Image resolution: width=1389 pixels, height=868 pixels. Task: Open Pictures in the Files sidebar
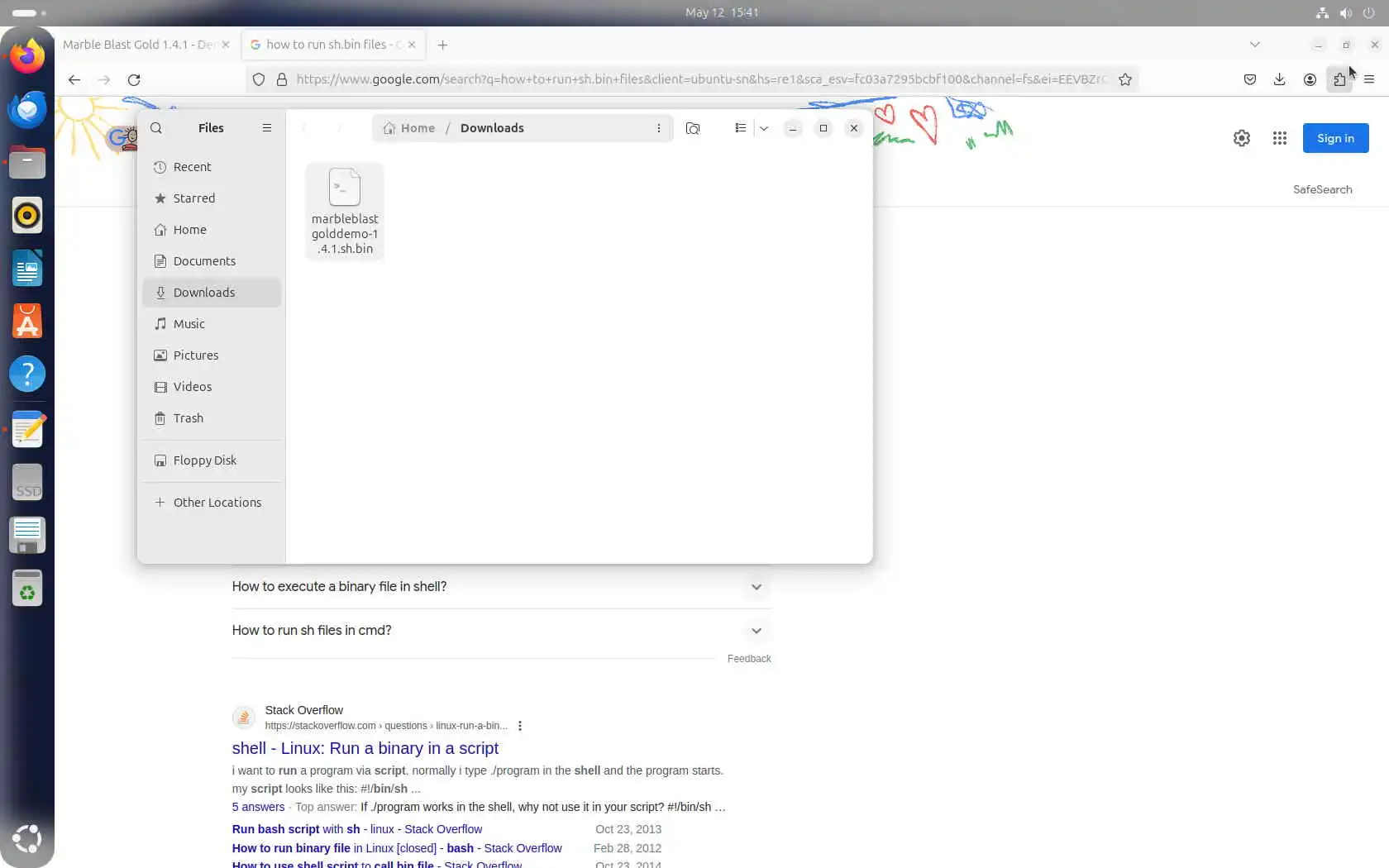(x=212, y=355)
